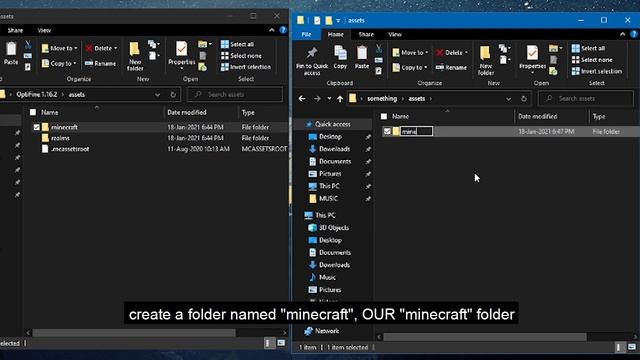This screenshot has height=360, width=640.
Task: Expand address history dropdown in right window
Action: (508, 99)
